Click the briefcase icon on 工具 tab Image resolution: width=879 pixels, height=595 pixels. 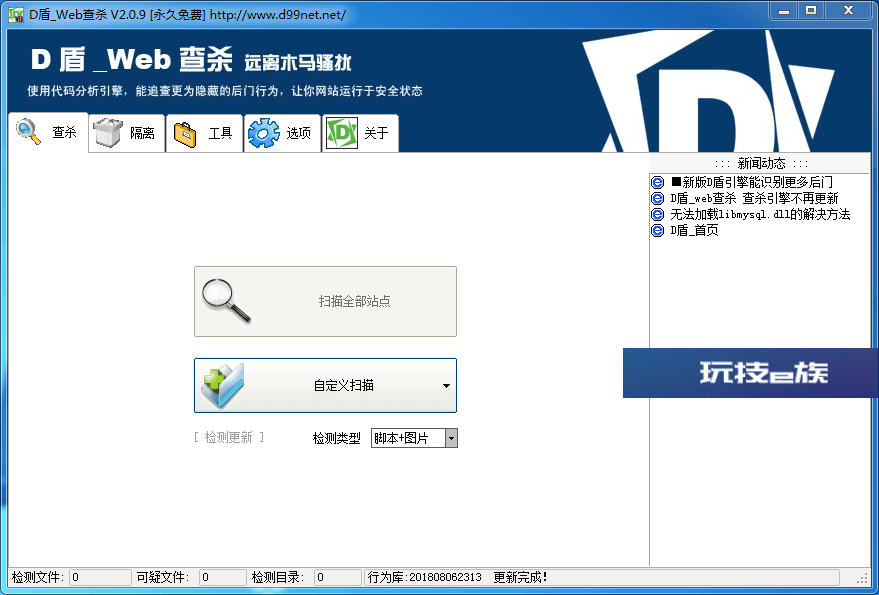[185, 134]
